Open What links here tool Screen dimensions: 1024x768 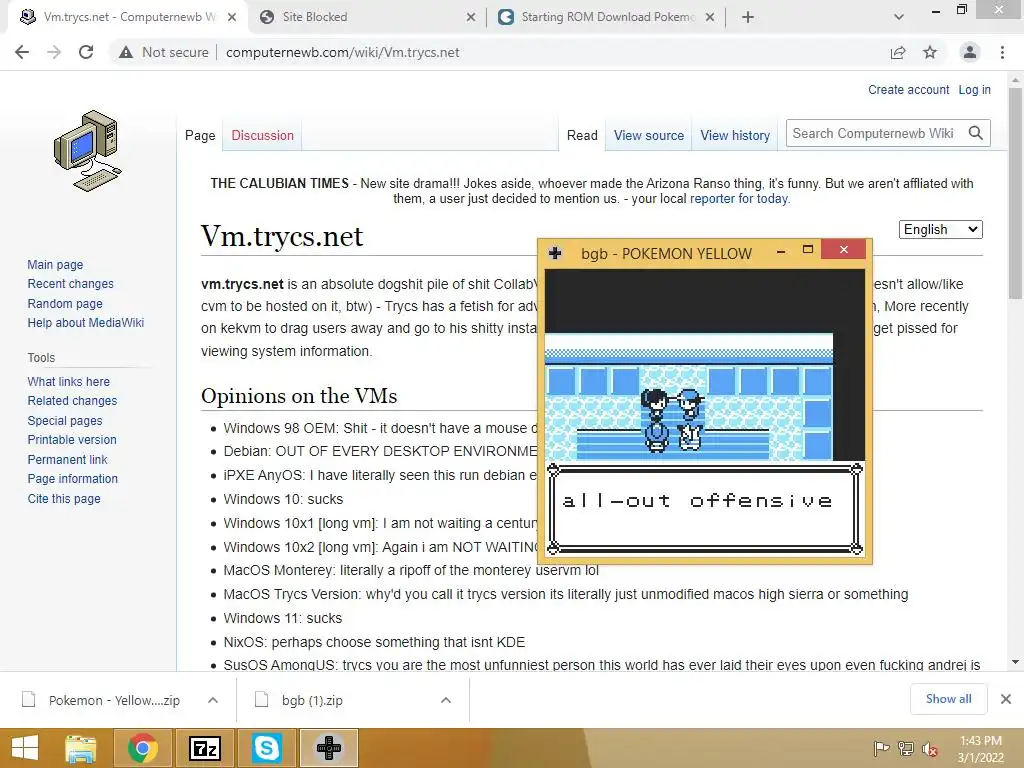69,381
